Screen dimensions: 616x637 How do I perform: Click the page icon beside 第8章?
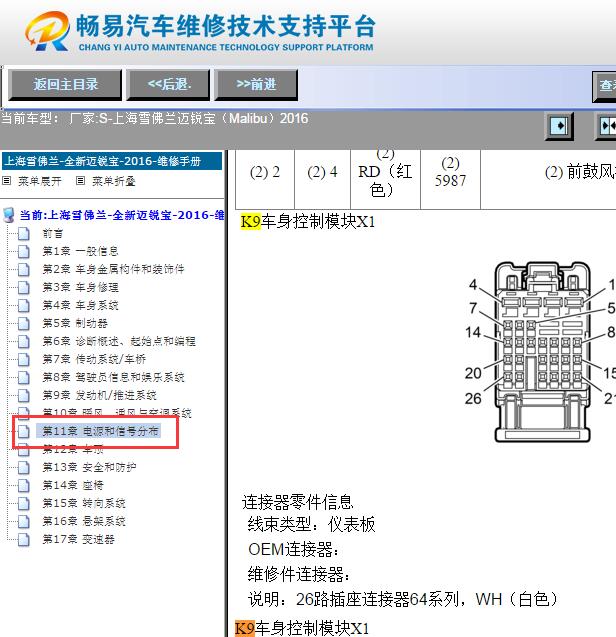24,377
